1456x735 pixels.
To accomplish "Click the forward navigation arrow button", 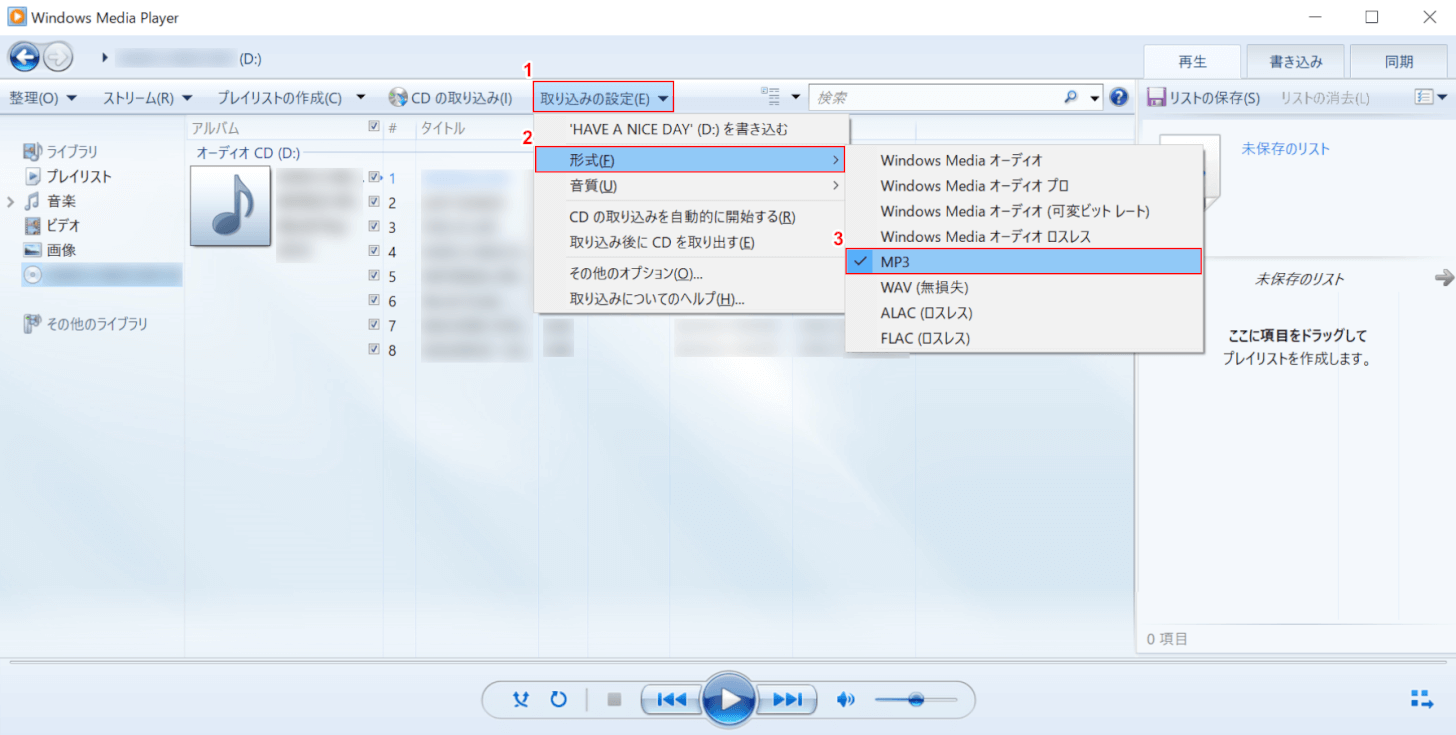I will 59,57.
